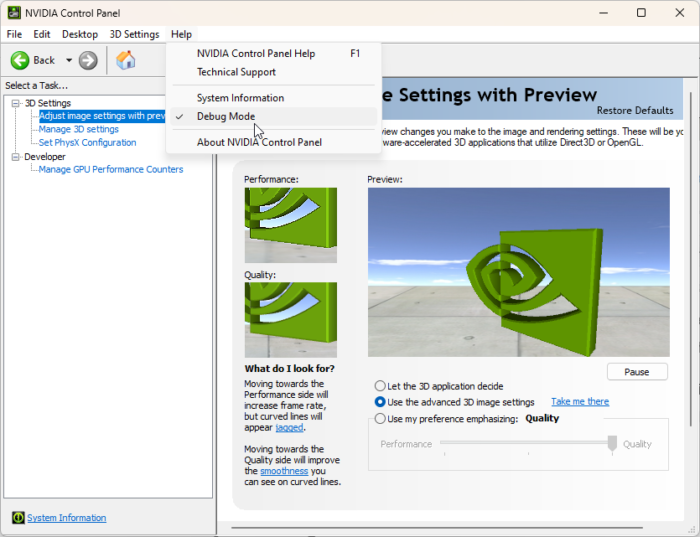Open Manage GPU Performance Counters
This screenshot has height=537, width=700.
(x=111, y=170)
